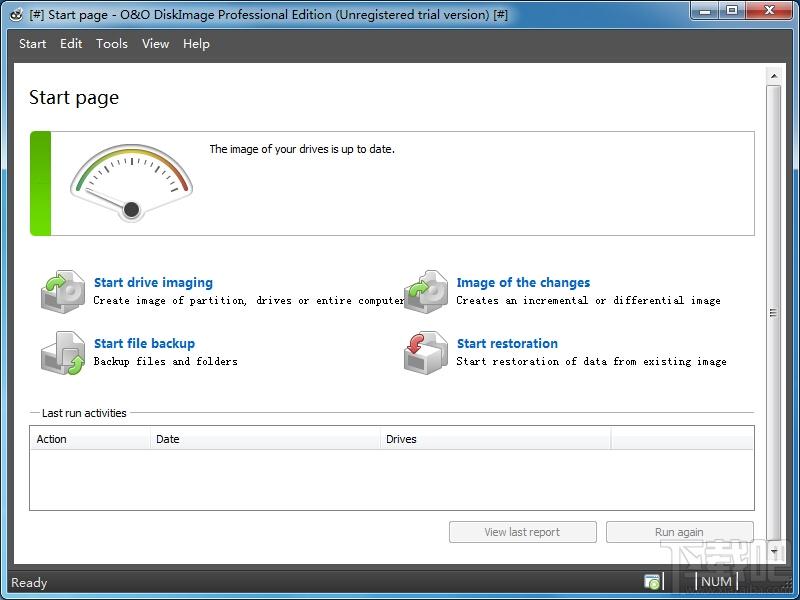This screenshot has height=600, width=800.
Task: Open the Tools menu
Action: click(112, 44)
